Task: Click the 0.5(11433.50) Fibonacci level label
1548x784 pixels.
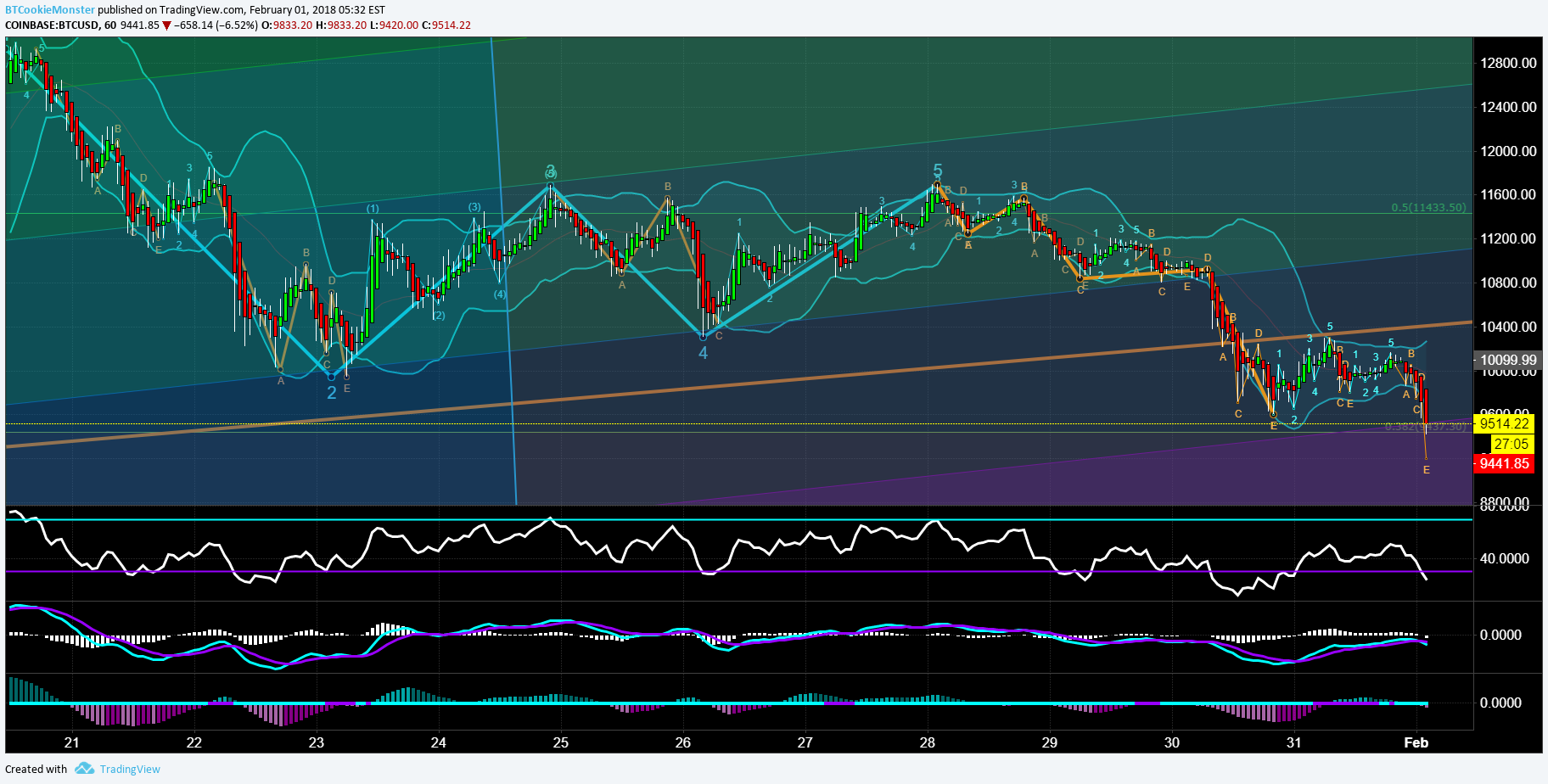Action: tap(1428, 207)
